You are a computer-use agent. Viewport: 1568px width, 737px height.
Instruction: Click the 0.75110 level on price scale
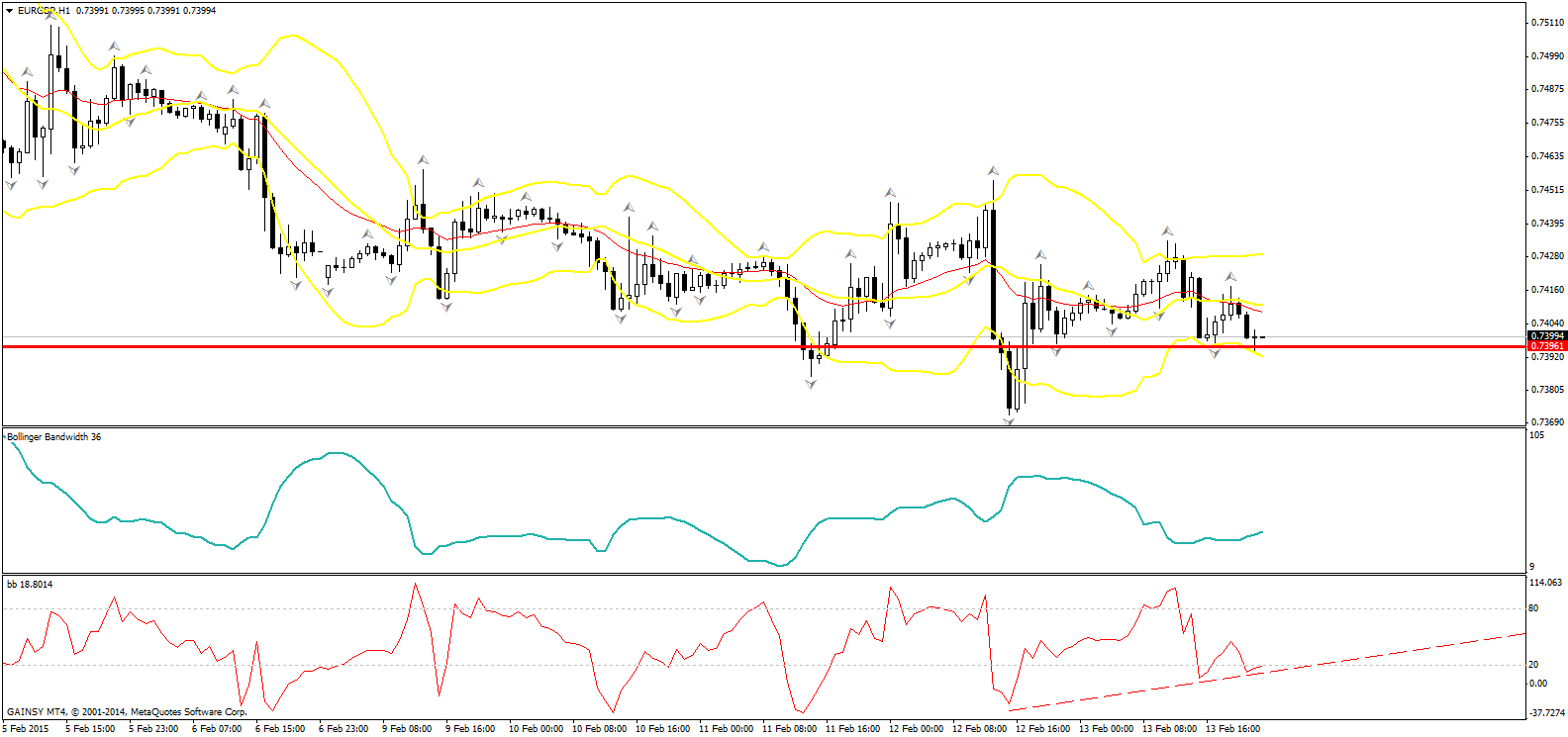coord(1546,22)
